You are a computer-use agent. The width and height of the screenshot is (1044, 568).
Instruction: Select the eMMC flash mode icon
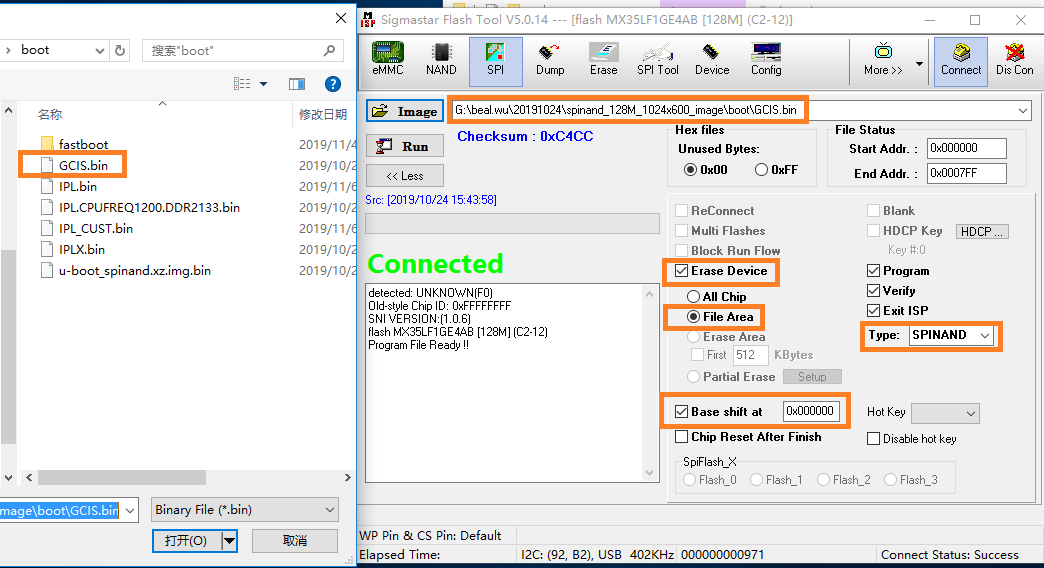click(388, 60)
